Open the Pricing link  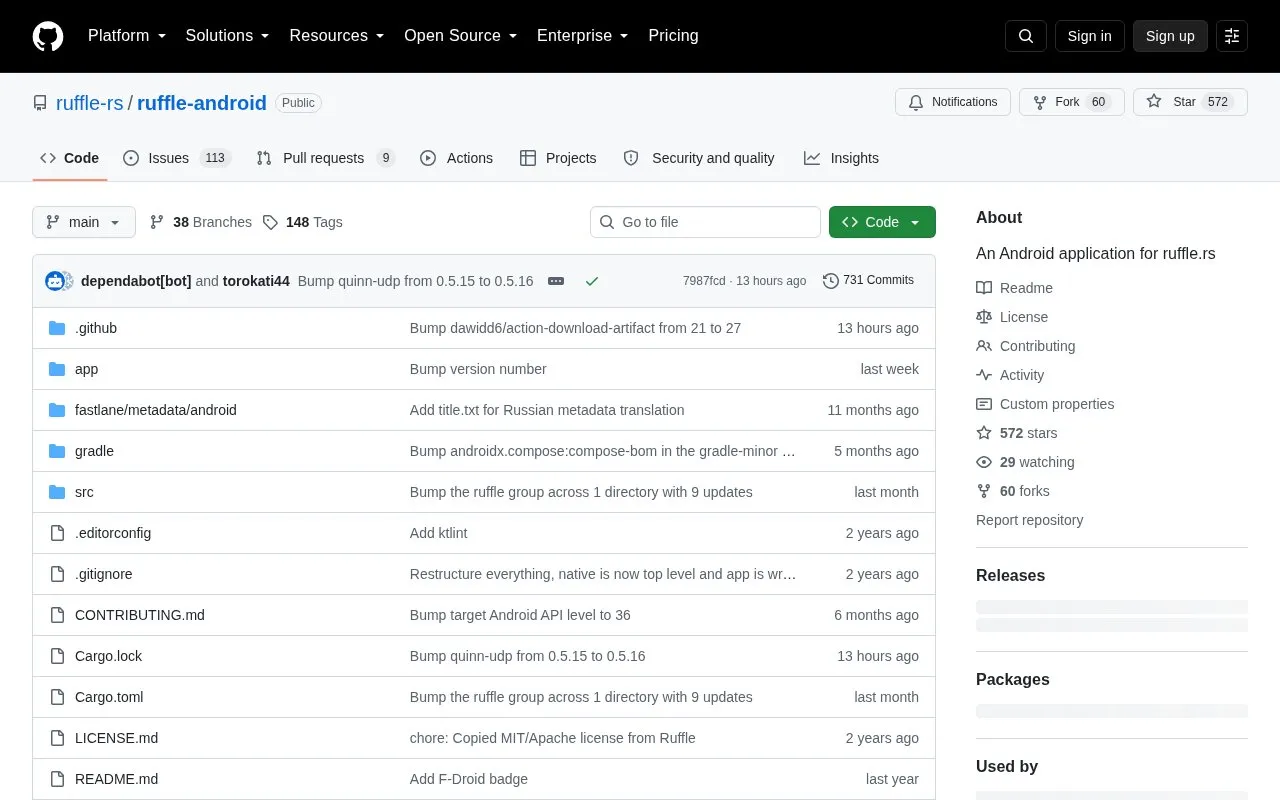[x=673, y=36]
